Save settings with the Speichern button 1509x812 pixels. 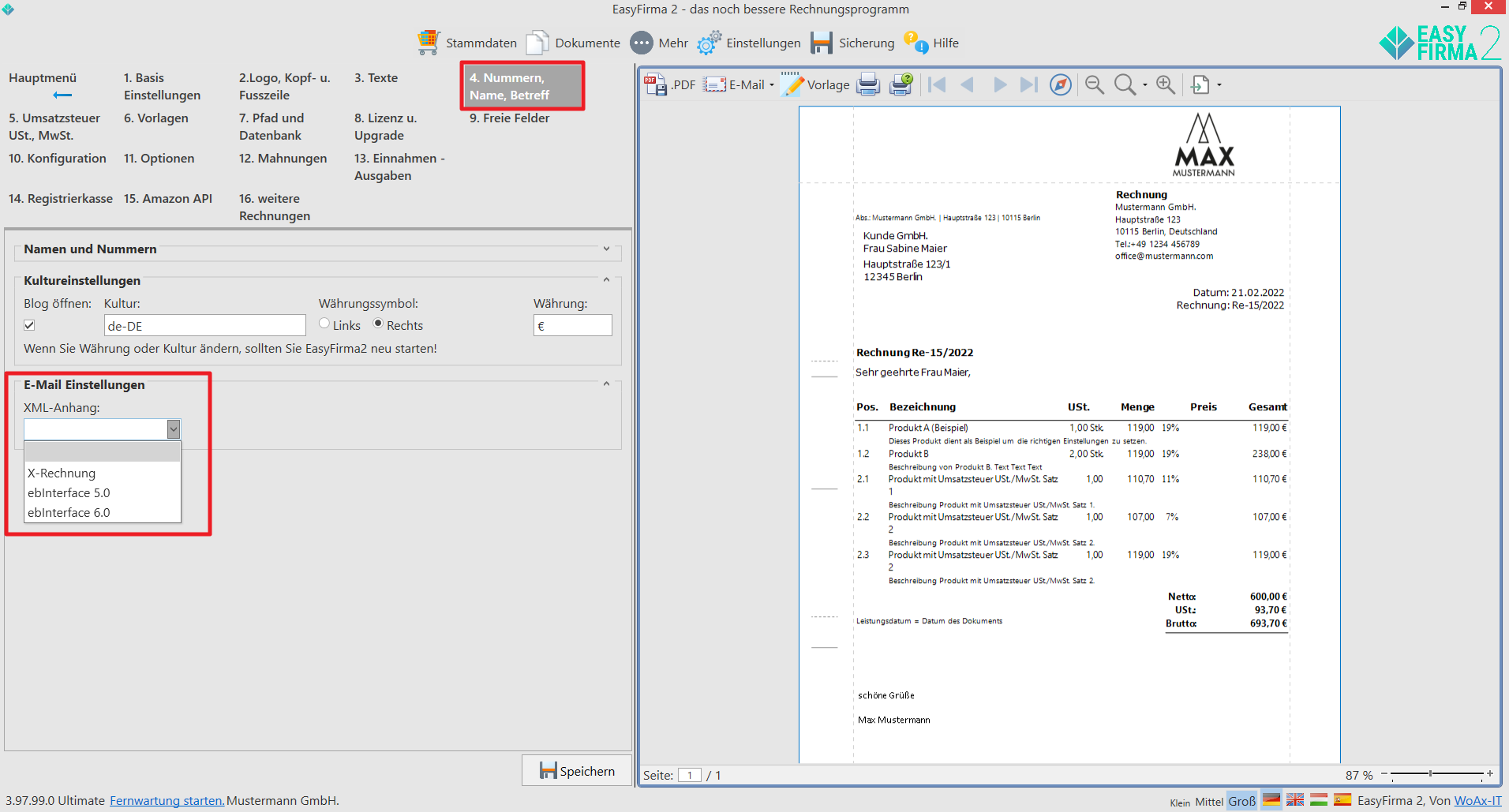coord(577,770)
